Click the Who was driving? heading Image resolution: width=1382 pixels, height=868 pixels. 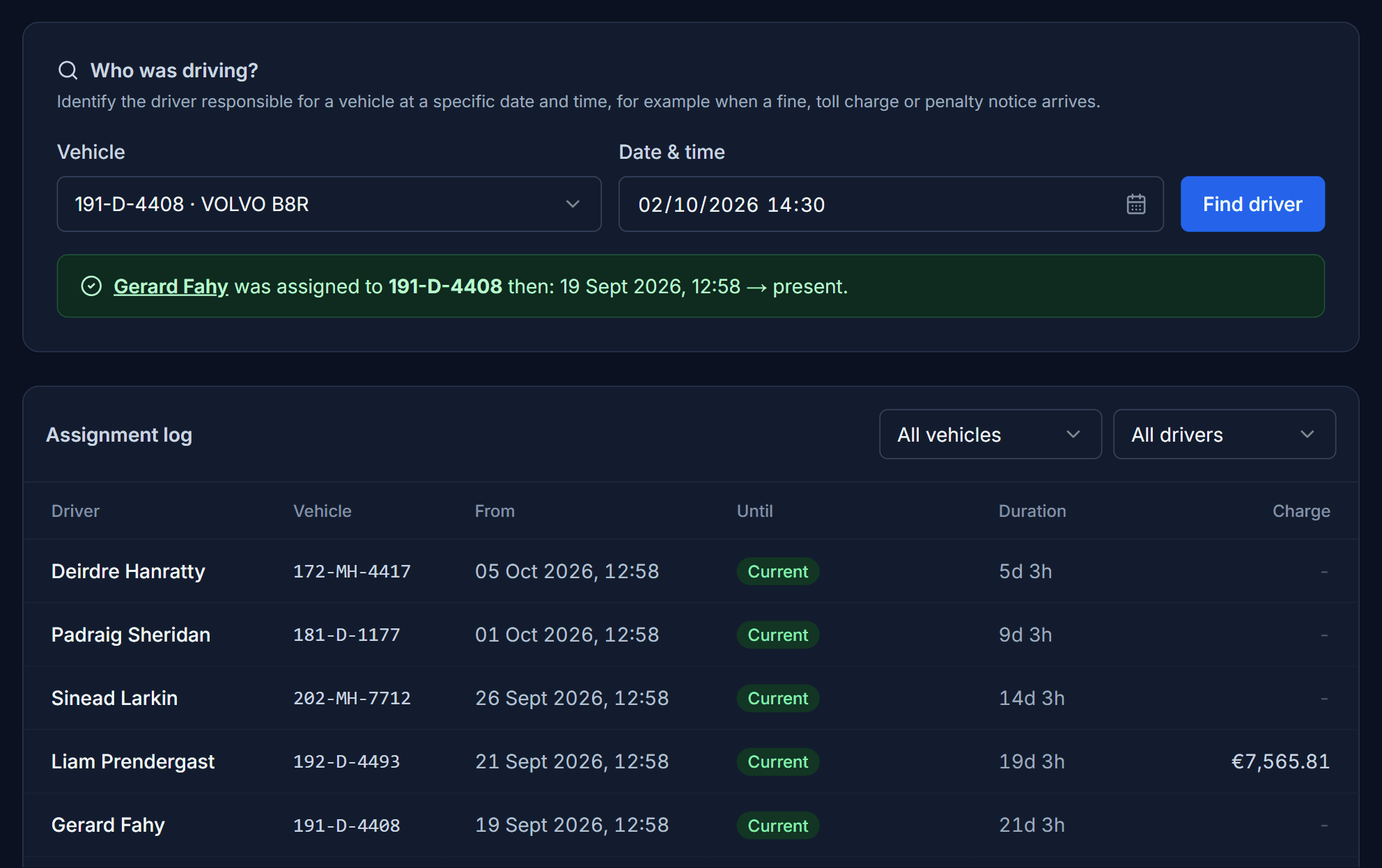tap(174, 70)
